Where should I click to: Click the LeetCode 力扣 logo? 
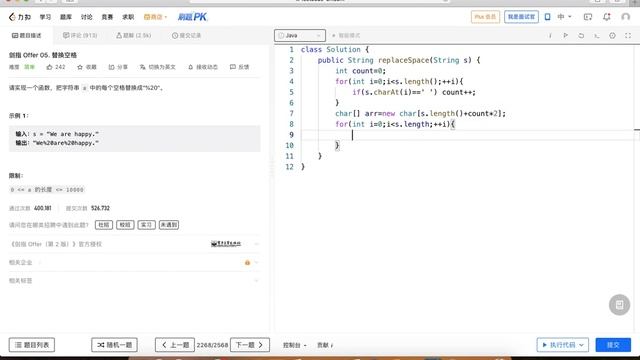point(20,17)
